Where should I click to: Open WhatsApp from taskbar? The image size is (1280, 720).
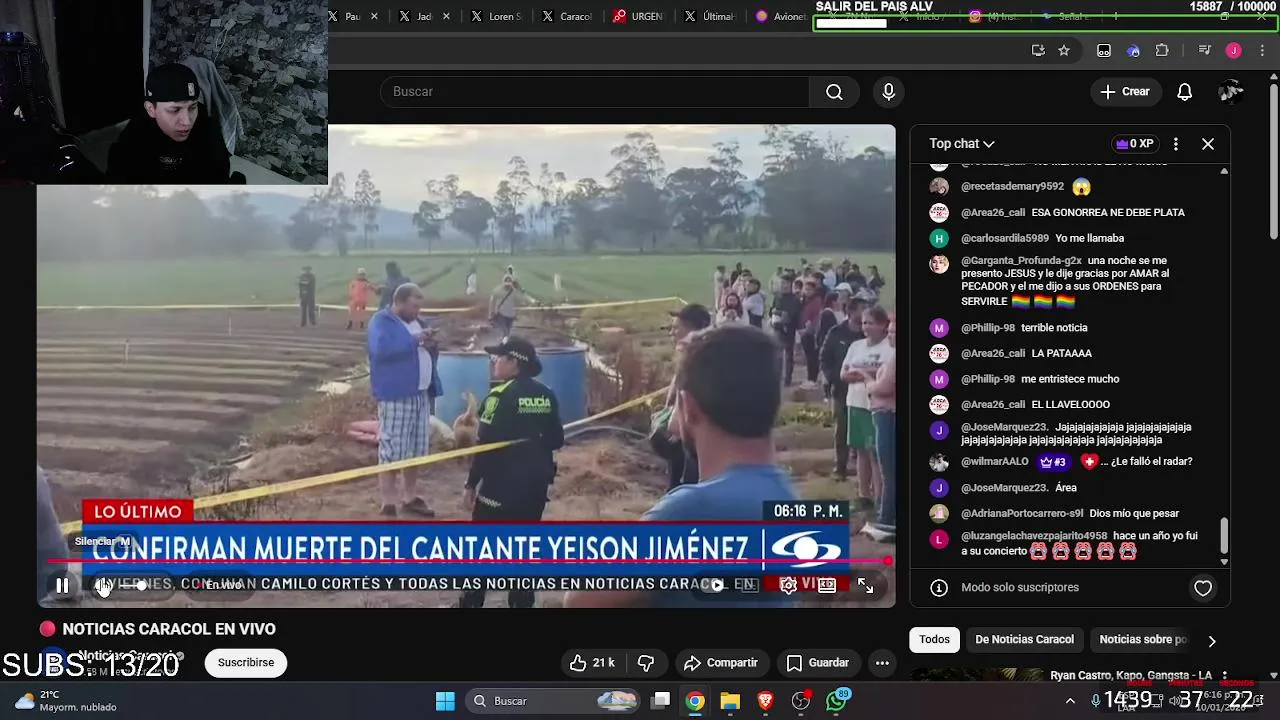tap(837, 701)
